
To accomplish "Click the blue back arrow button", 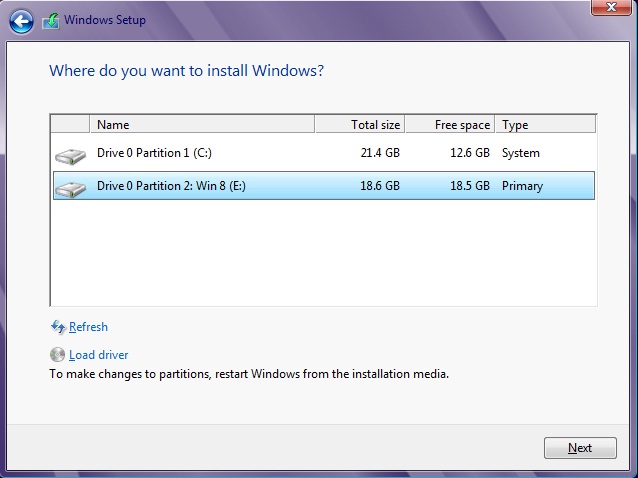I will [x=21, y=21].
